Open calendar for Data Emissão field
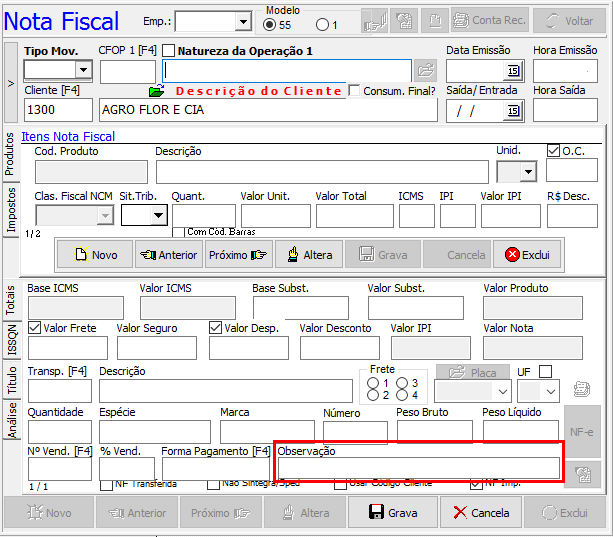 click(x=514, y=71)
